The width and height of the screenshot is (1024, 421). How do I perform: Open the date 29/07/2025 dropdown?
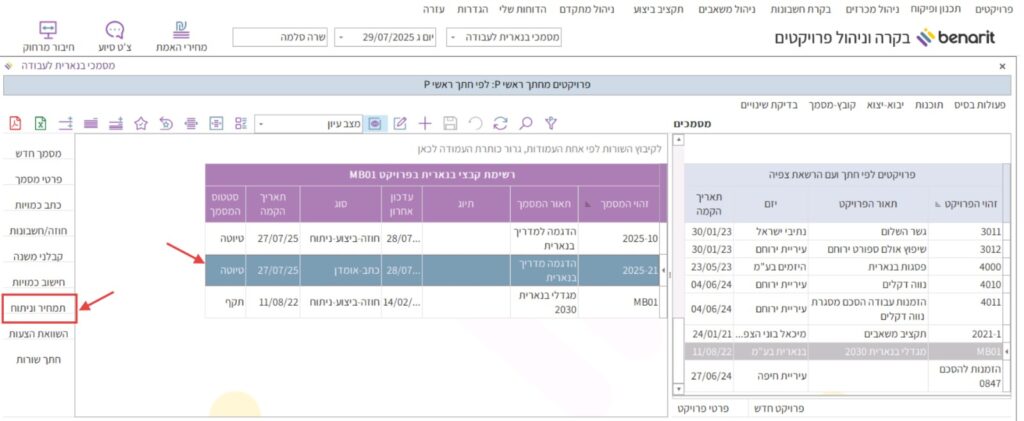(388, 38)
